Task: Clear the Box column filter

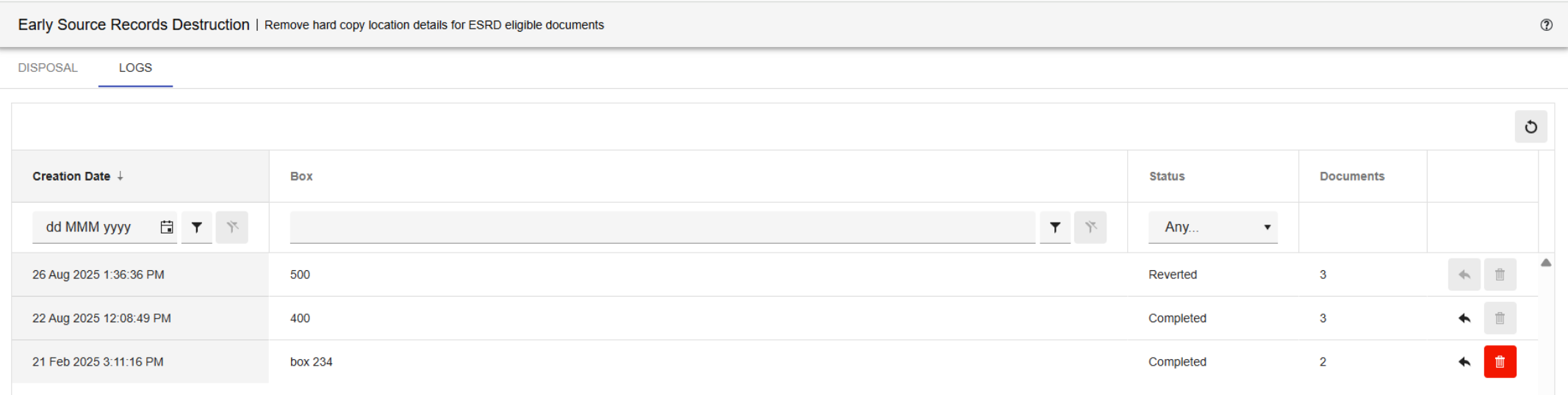Action: click(x=1090, y=228)
